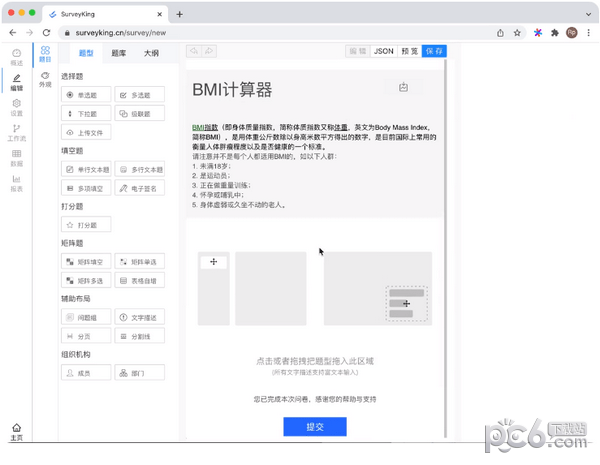Reload the page in Chrome
600x465 pixels.
pos(46,33)
